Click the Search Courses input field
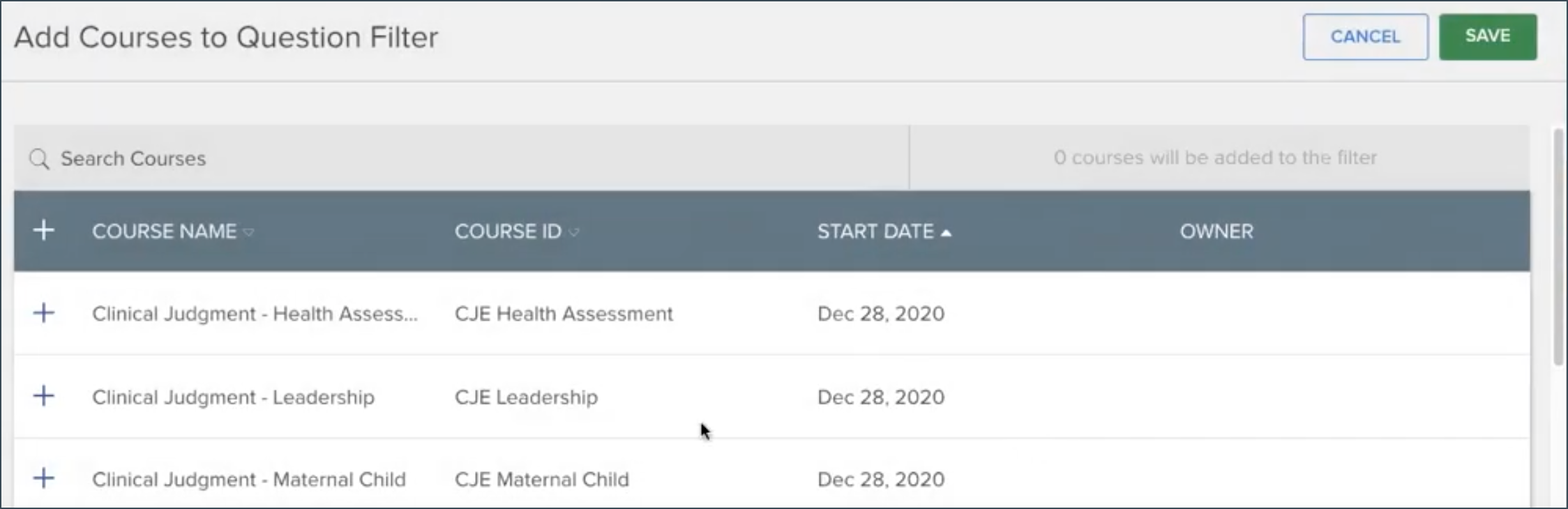 (279, 158)
